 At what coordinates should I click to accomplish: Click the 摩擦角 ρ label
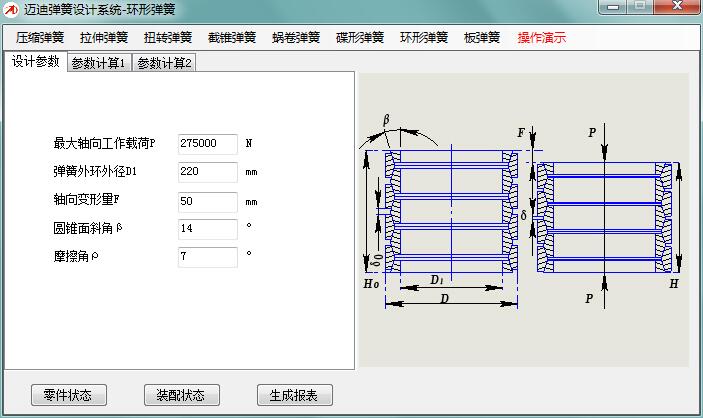[x=75, y=256]
